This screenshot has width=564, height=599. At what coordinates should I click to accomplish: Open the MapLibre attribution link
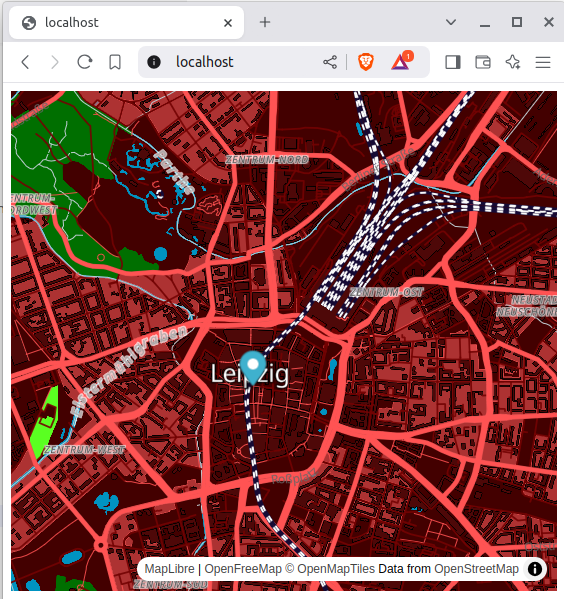point(169,569)
